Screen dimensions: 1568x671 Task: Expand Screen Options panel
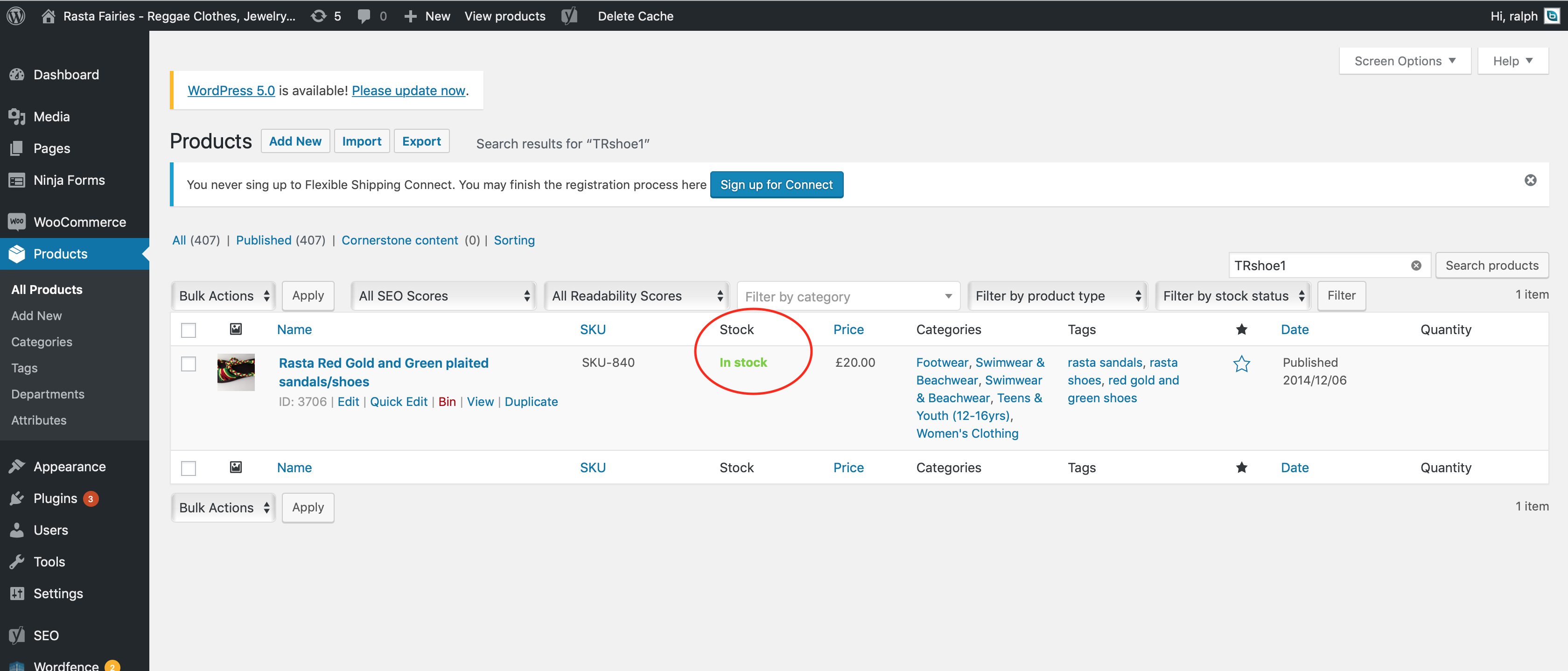click(1405, 61)
